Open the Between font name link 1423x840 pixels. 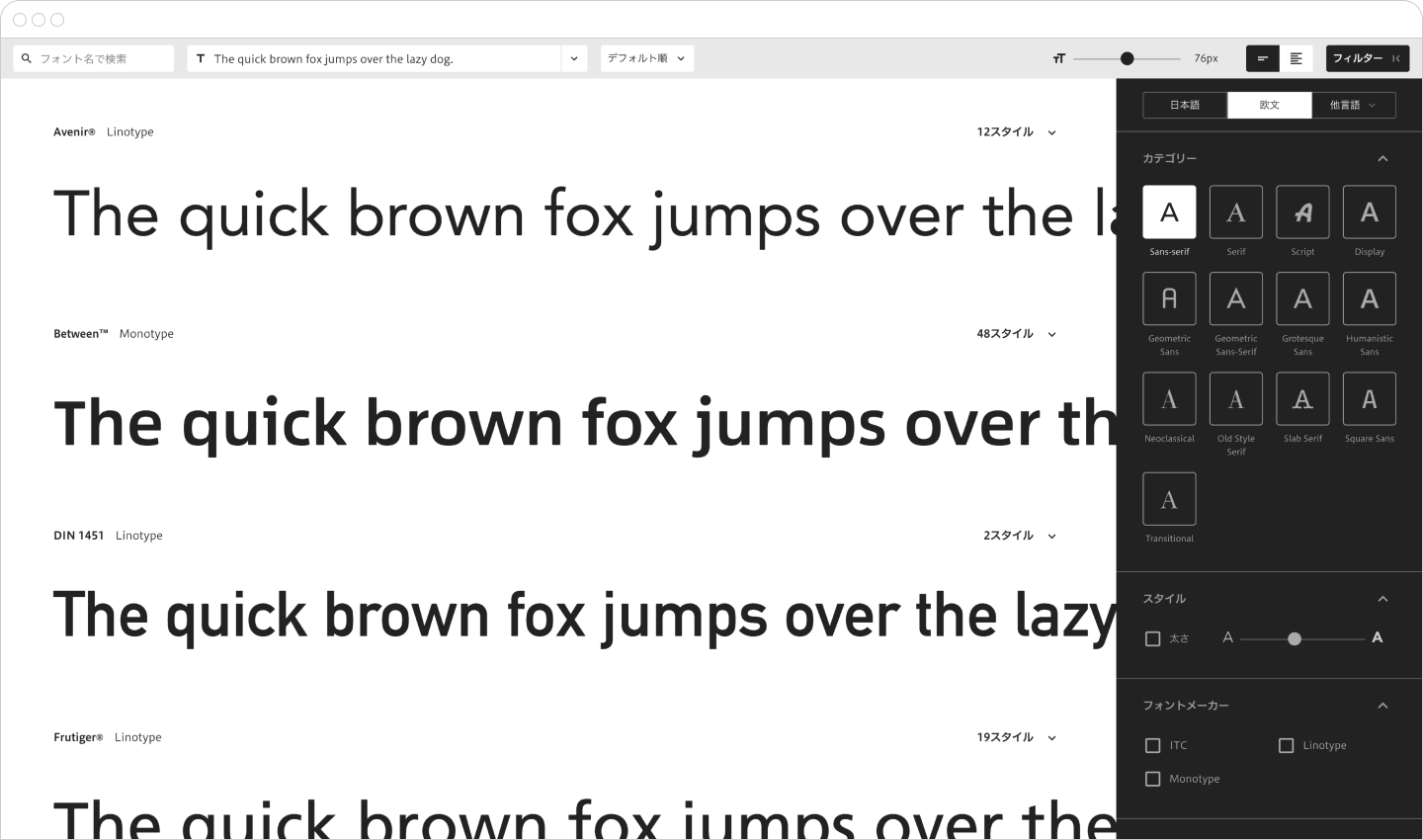(x=81, y=333)
